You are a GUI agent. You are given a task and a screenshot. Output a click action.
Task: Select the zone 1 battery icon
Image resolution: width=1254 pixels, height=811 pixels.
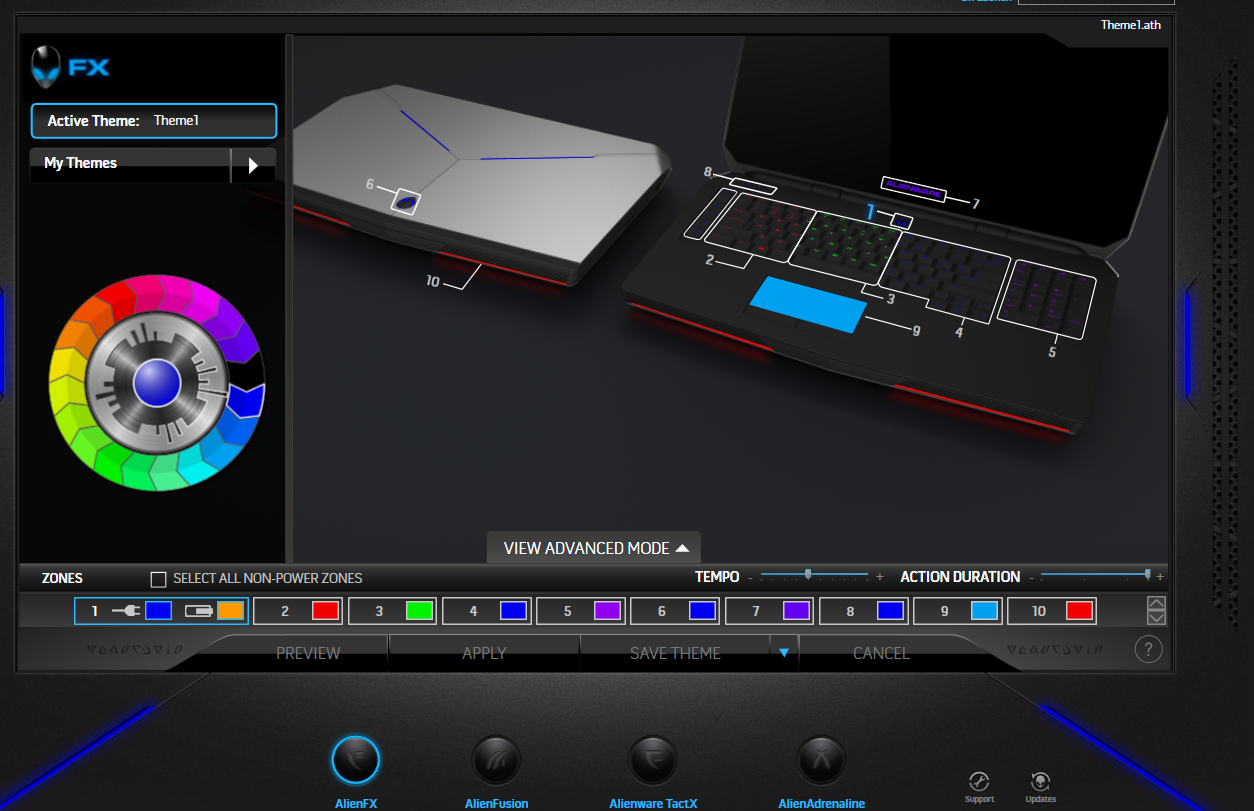coord(199,611)
